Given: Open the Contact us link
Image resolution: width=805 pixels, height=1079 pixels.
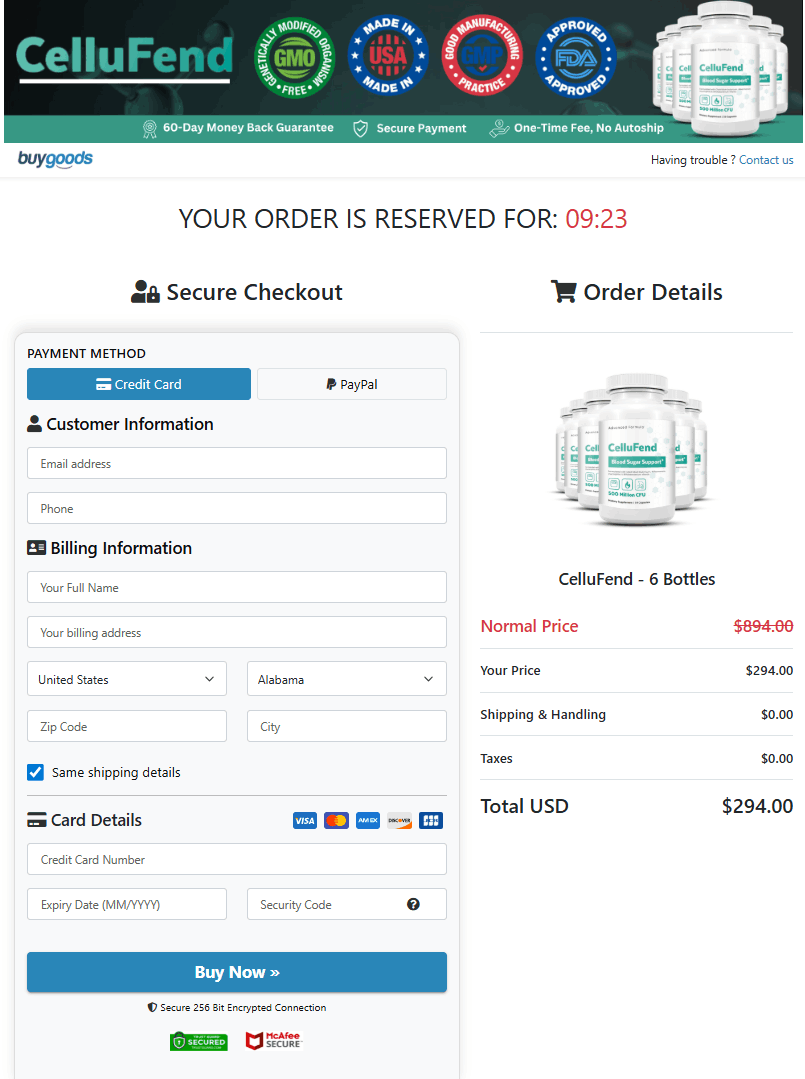Looking at the screenshot, I should tap(766, 160).
